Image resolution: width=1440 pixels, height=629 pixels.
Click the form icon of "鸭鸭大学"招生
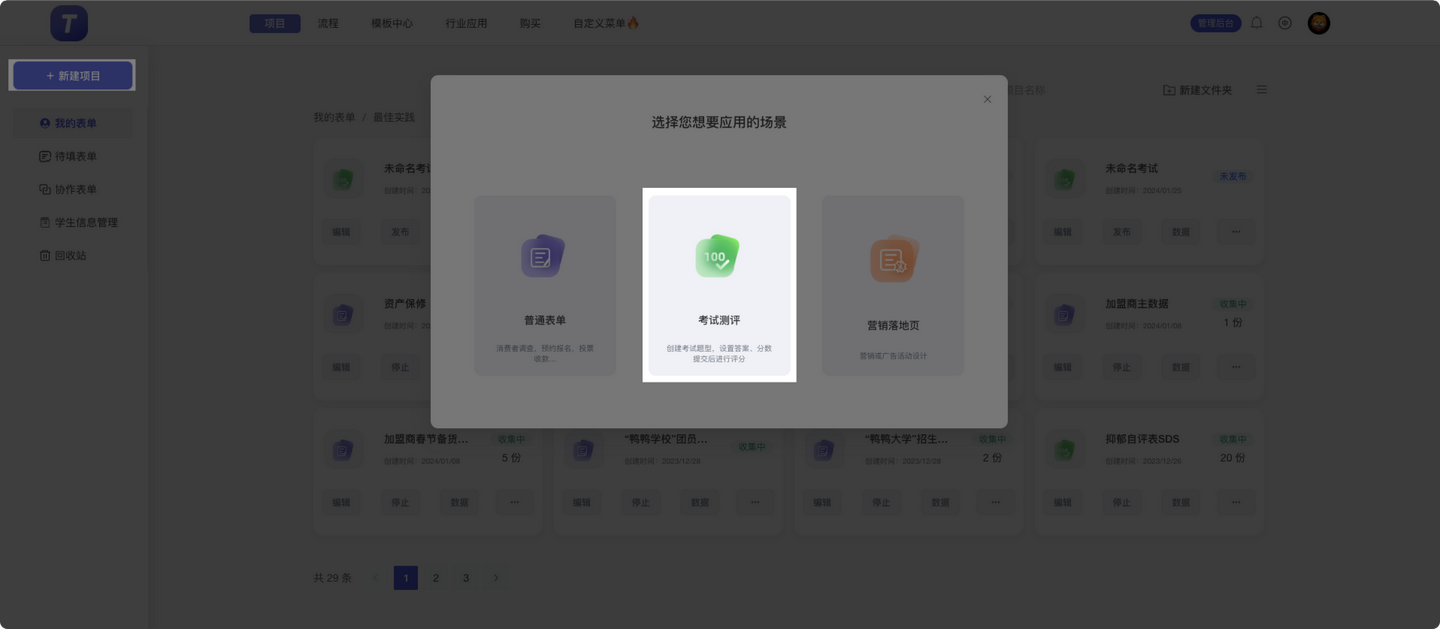click(824, 450)
